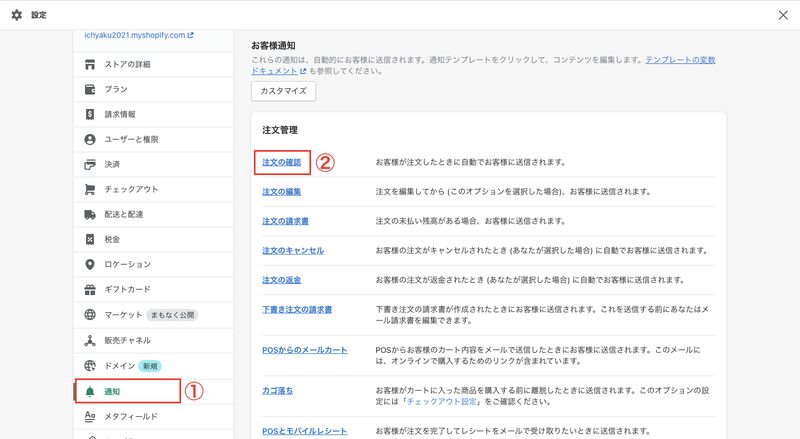Close the settings window
Viewport: 800px width, 439px height.
[783, 15]
